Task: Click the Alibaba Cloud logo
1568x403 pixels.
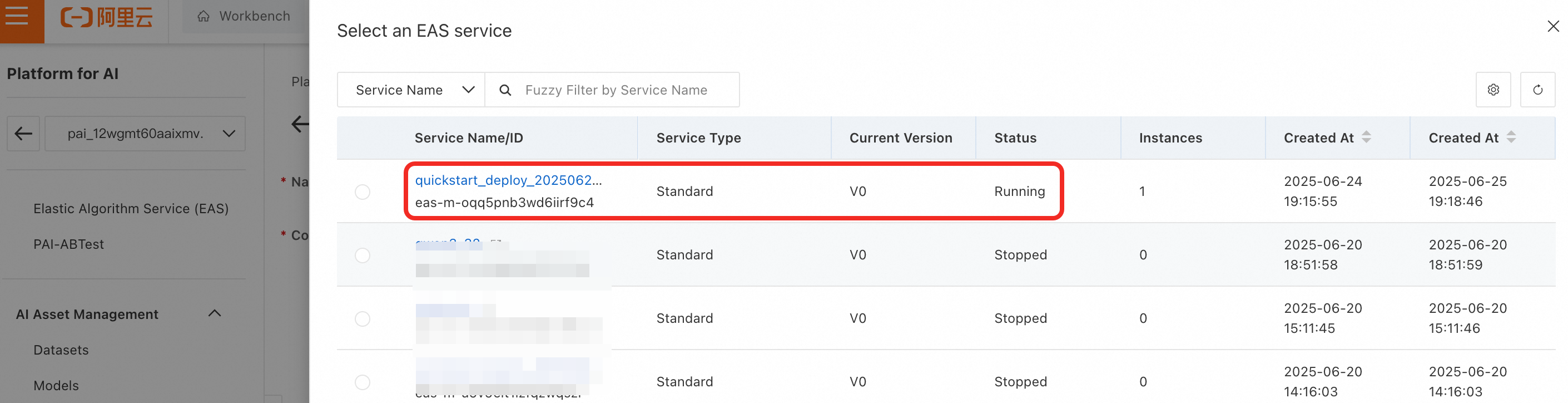Action: coord(107,17)
